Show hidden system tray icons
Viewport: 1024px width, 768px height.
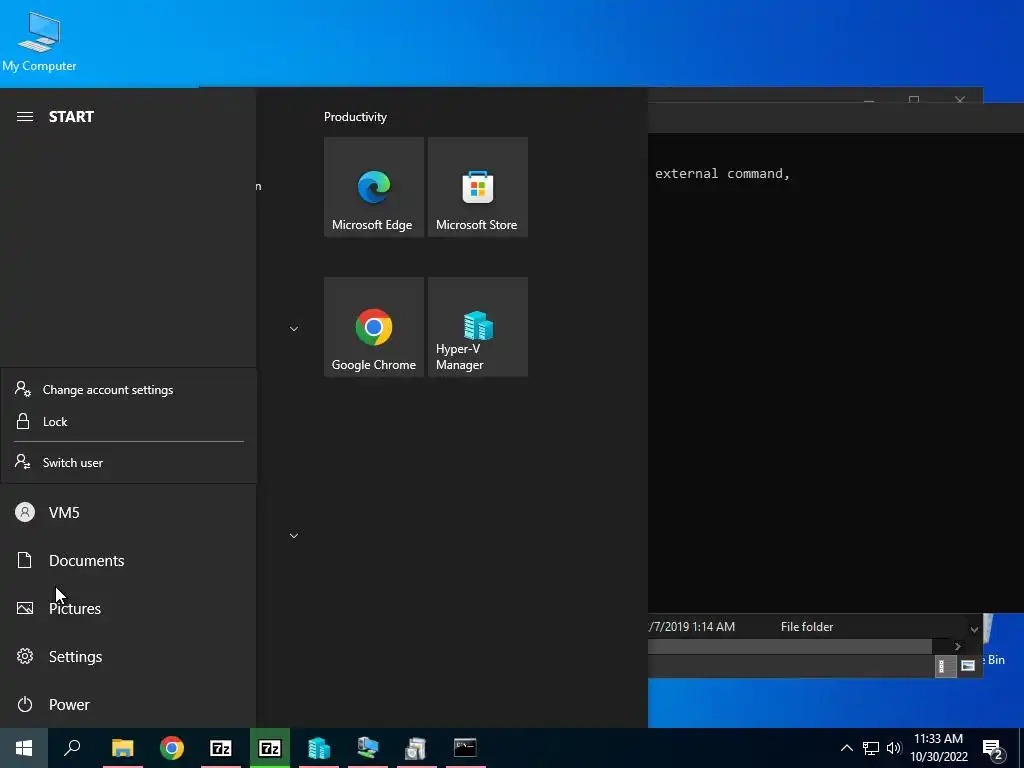point(846,748)
